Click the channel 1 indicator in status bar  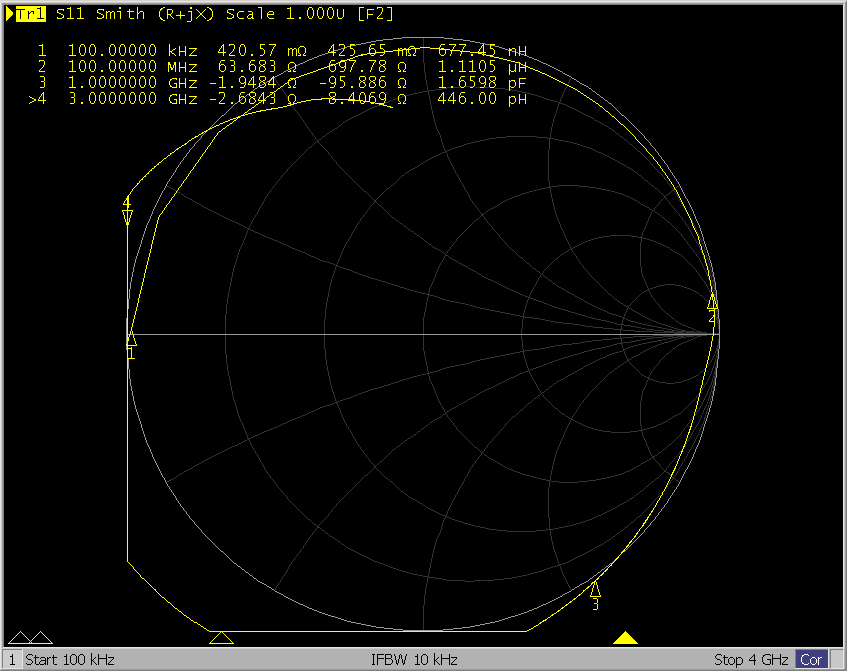12,660
